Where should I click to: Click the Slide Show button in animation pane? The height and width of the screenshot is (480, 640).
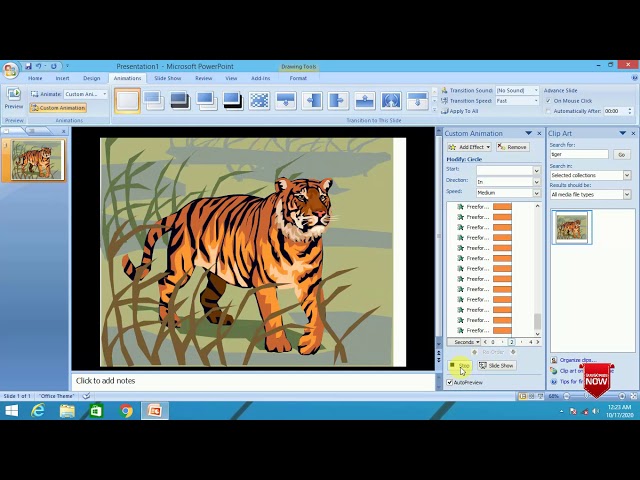(x=496, y=365)
